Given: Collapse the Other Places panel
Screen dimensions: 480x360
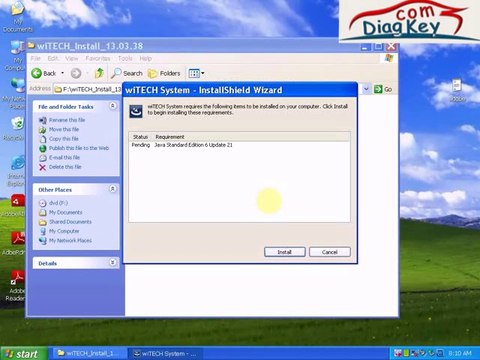Looking at the screenshot, I should pyautogui.click(x=113, y=189).
